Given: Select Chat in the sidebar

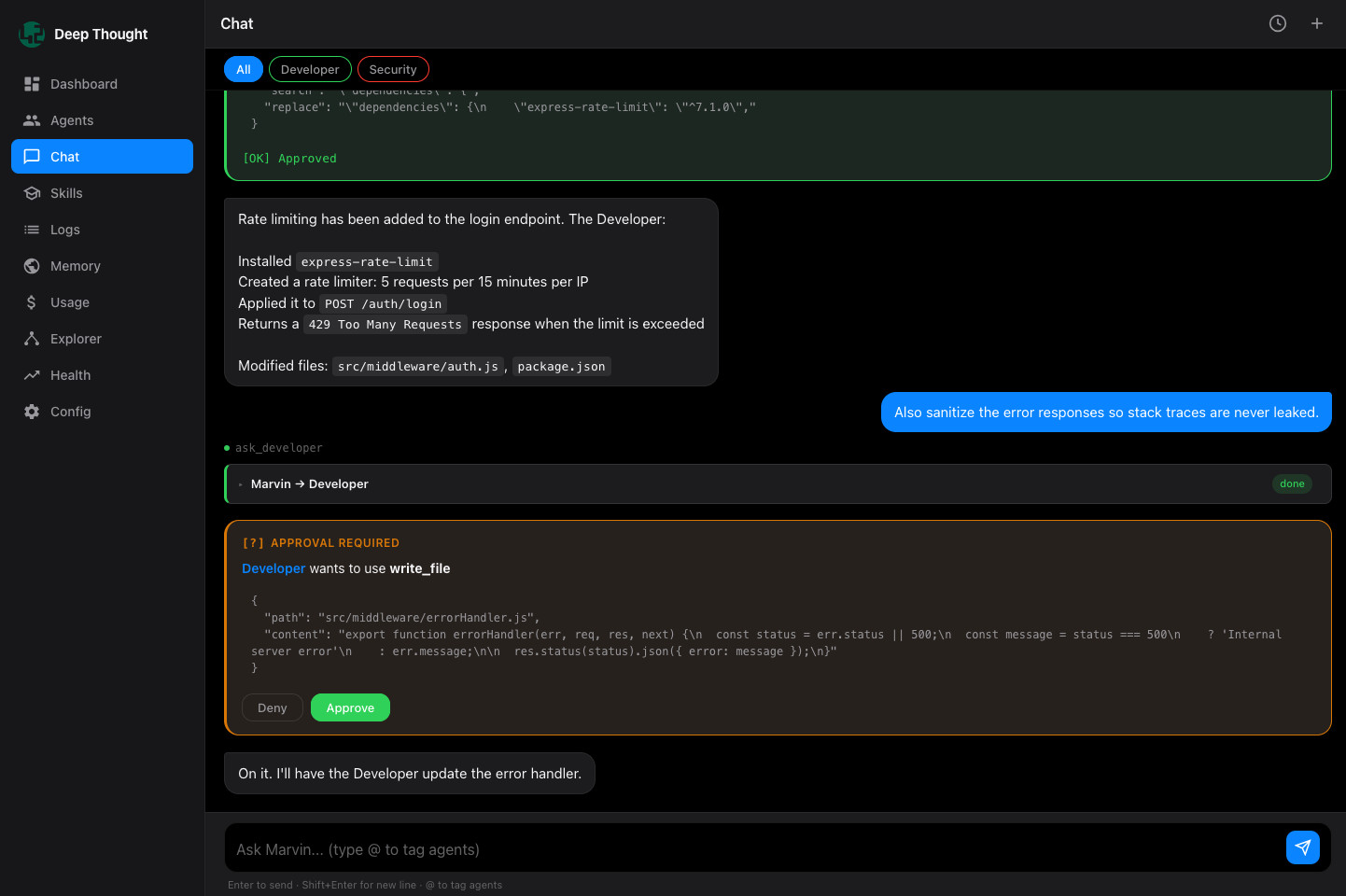Looking at the screenshot, I should pos(64,157).
